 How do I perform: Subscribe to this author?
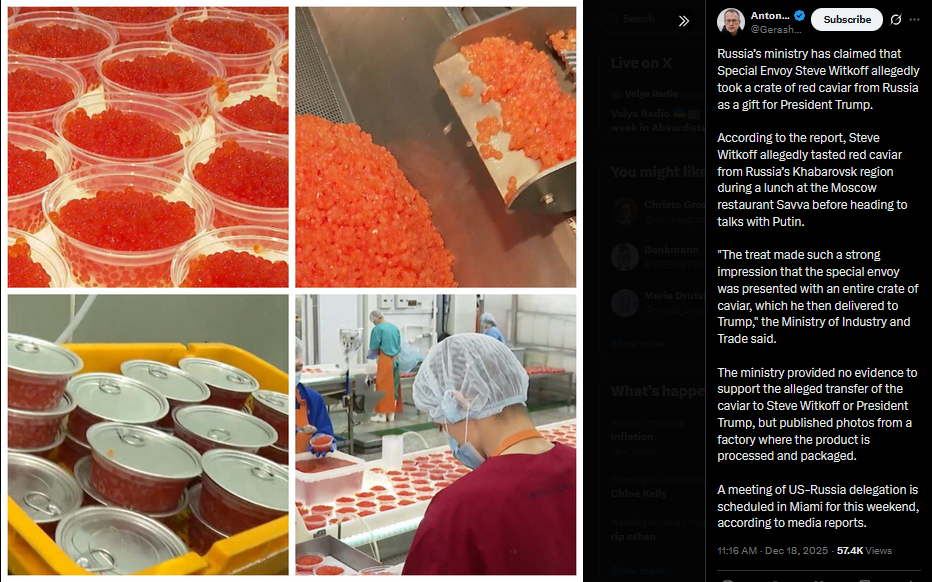[x=846, y=20]
